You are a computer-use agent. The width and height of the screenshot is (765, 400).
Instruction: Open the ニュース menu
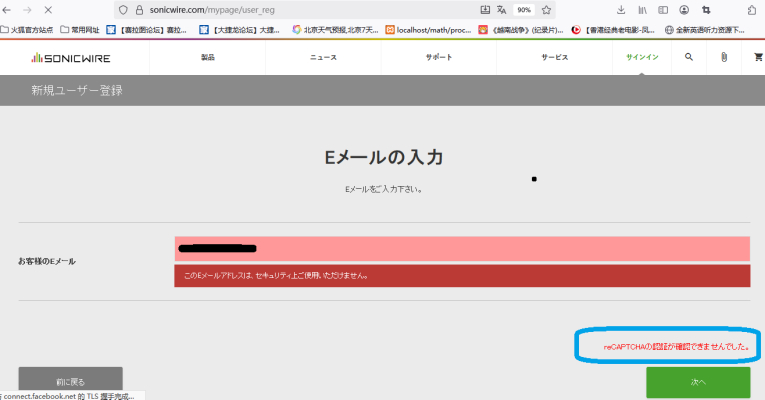pos(323,58)
